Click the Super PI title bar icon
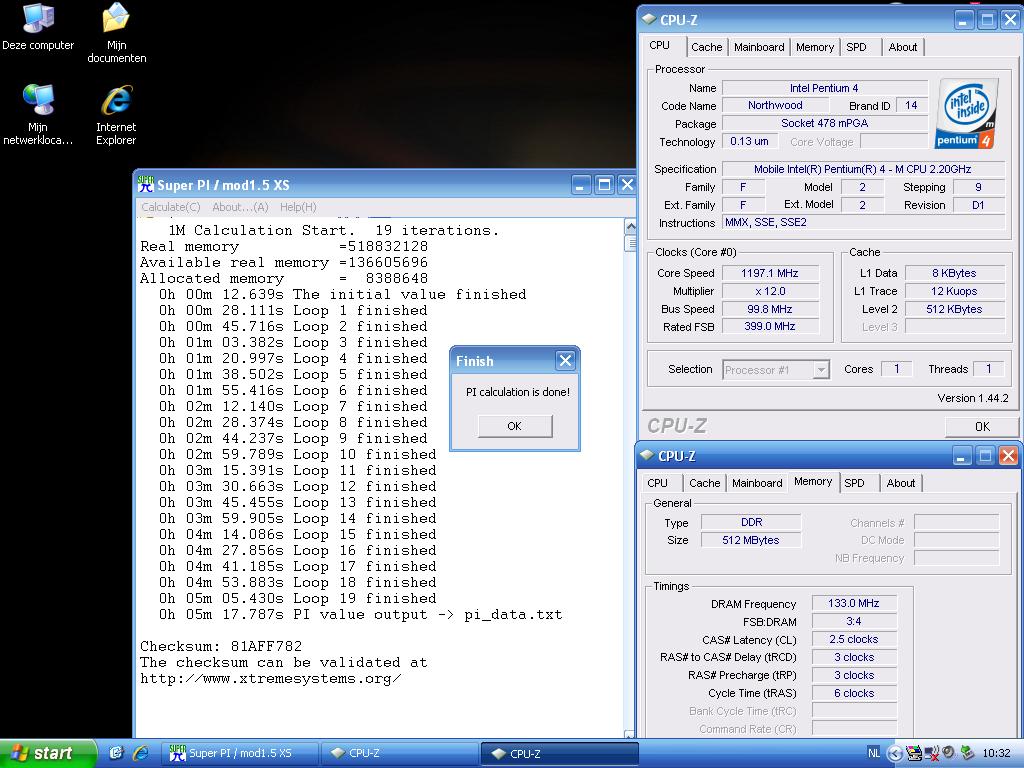 coord(146,185)
